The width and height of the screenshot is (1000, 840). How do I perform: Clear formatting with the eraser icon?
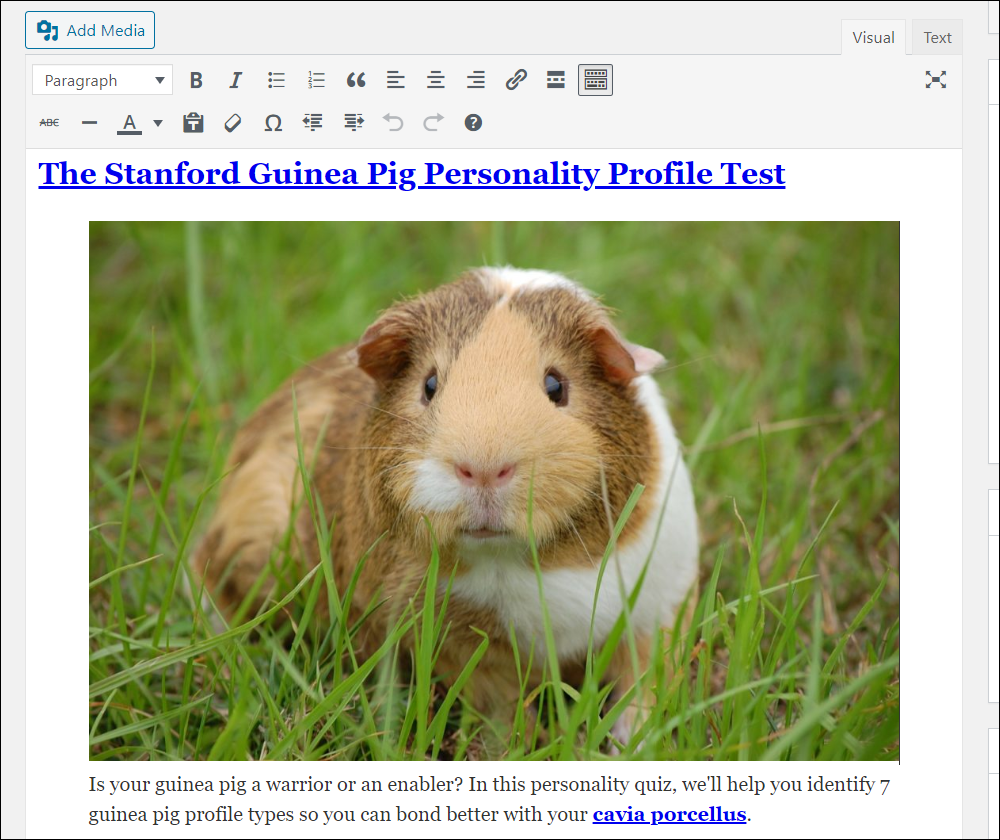[233, 122]
